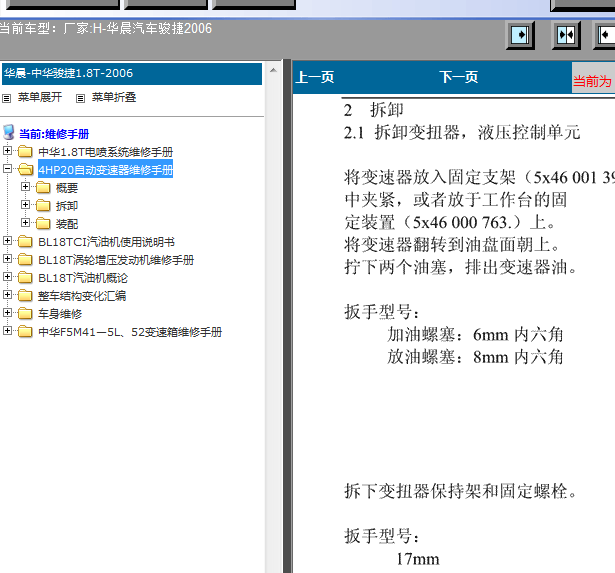The image size is (615, 573).
Task: Click the 菜单折叠 list icon
Action: pyautogui.click(x=80, y=98)
